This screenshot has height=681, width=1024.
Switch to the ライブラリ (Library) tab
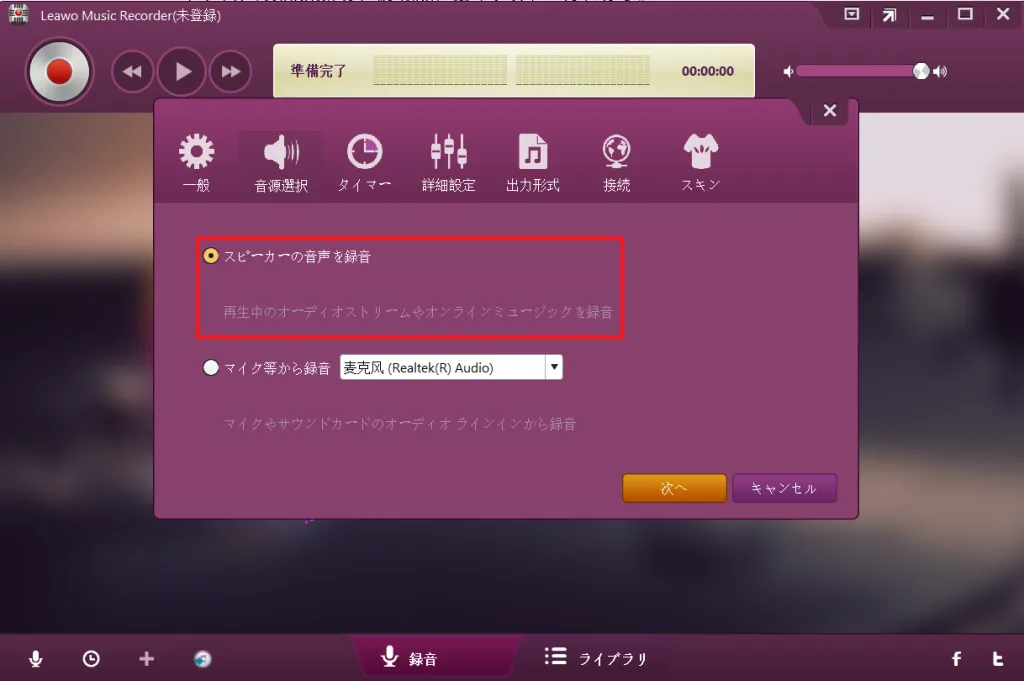point(594,658)
